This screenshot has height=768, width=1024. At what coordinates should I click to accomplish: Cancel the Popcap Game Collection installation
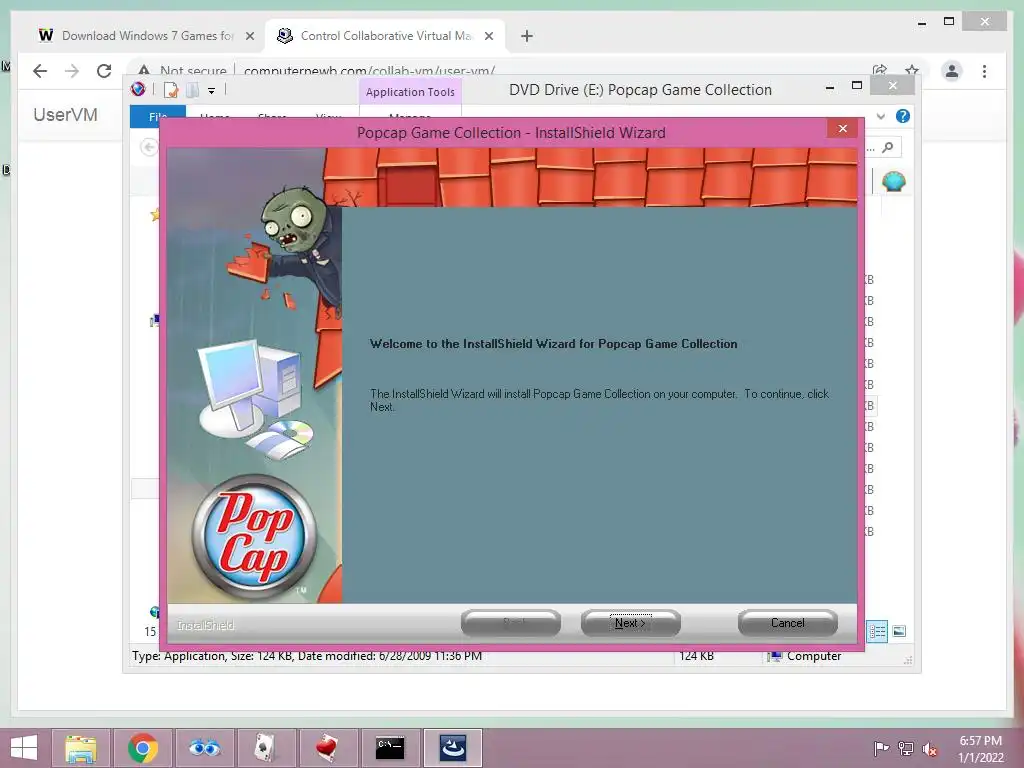point(788,623)
